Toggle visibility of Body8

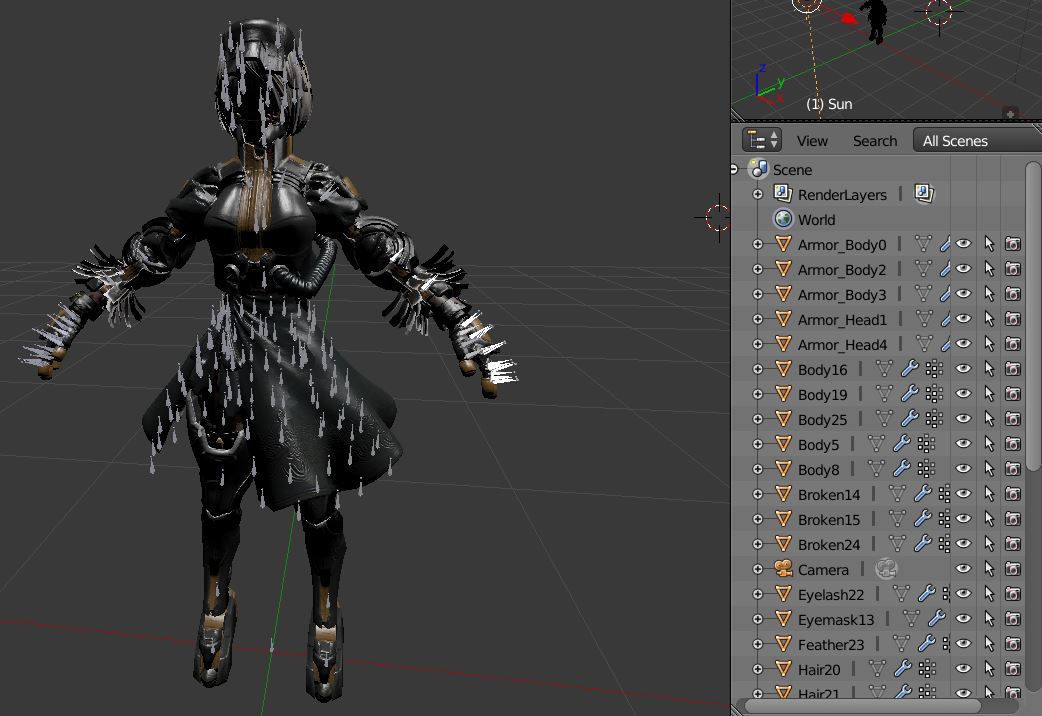point(963,469)
